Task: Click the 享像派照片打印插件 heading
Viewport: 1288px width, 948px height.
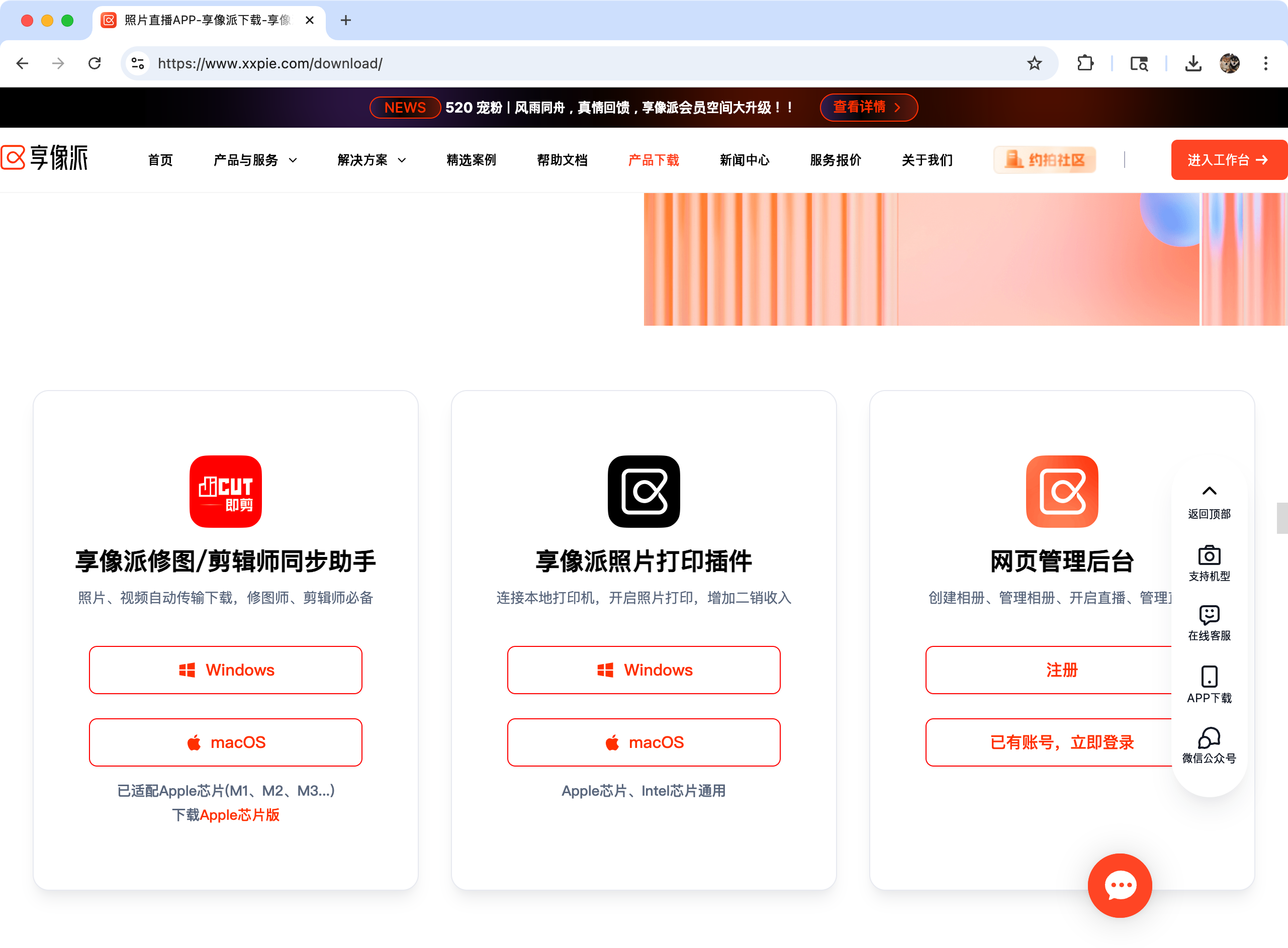Action: (x=643, y=560)
